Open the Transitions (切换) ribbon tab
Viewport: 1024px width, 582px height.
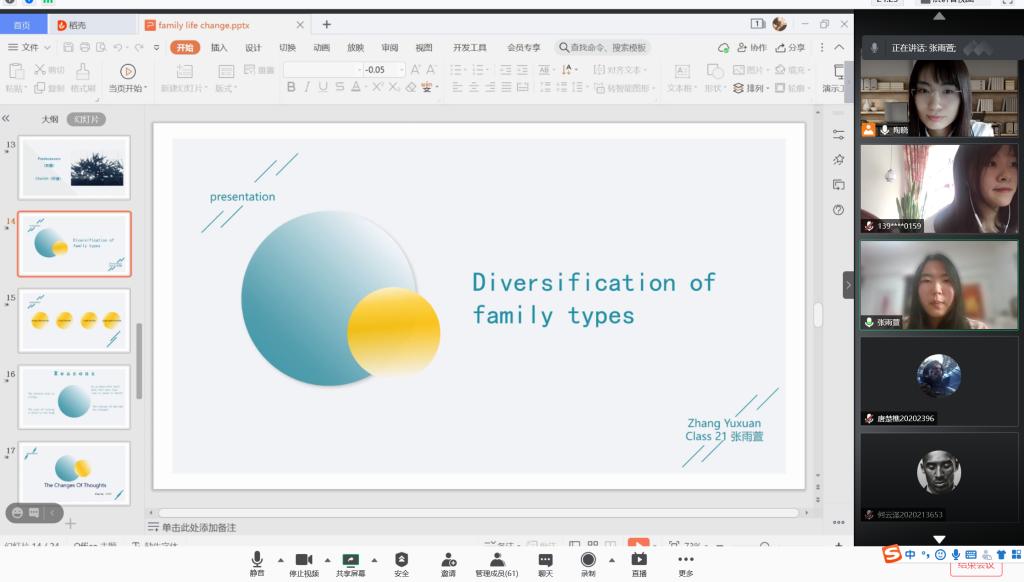[287, 48]
